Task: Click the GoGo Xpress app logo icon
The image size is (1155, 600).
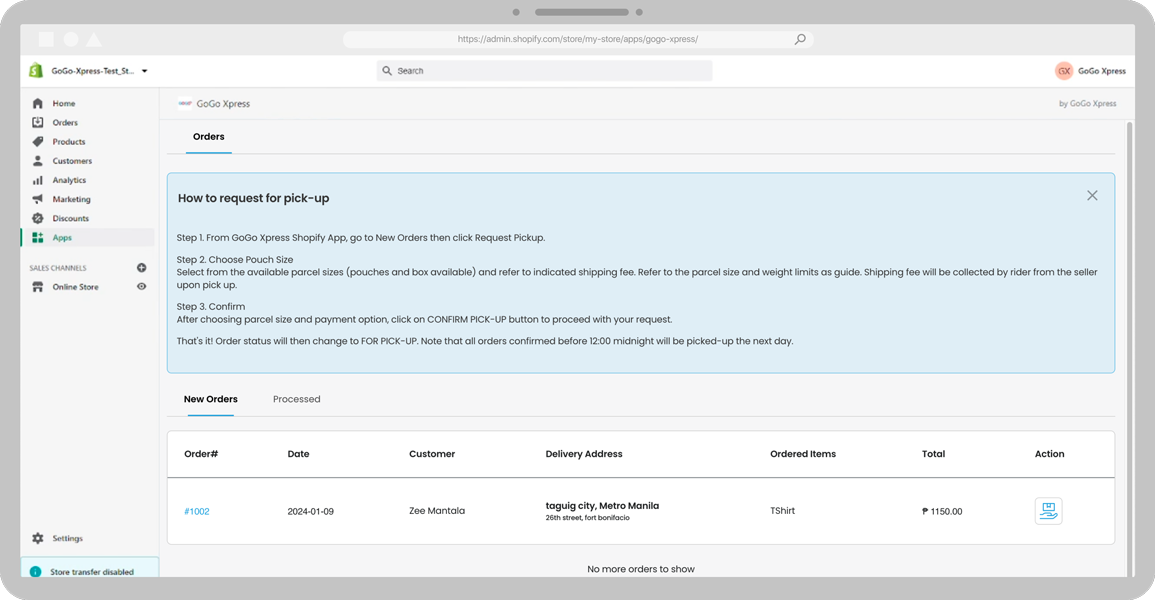Action: [185, 104]
